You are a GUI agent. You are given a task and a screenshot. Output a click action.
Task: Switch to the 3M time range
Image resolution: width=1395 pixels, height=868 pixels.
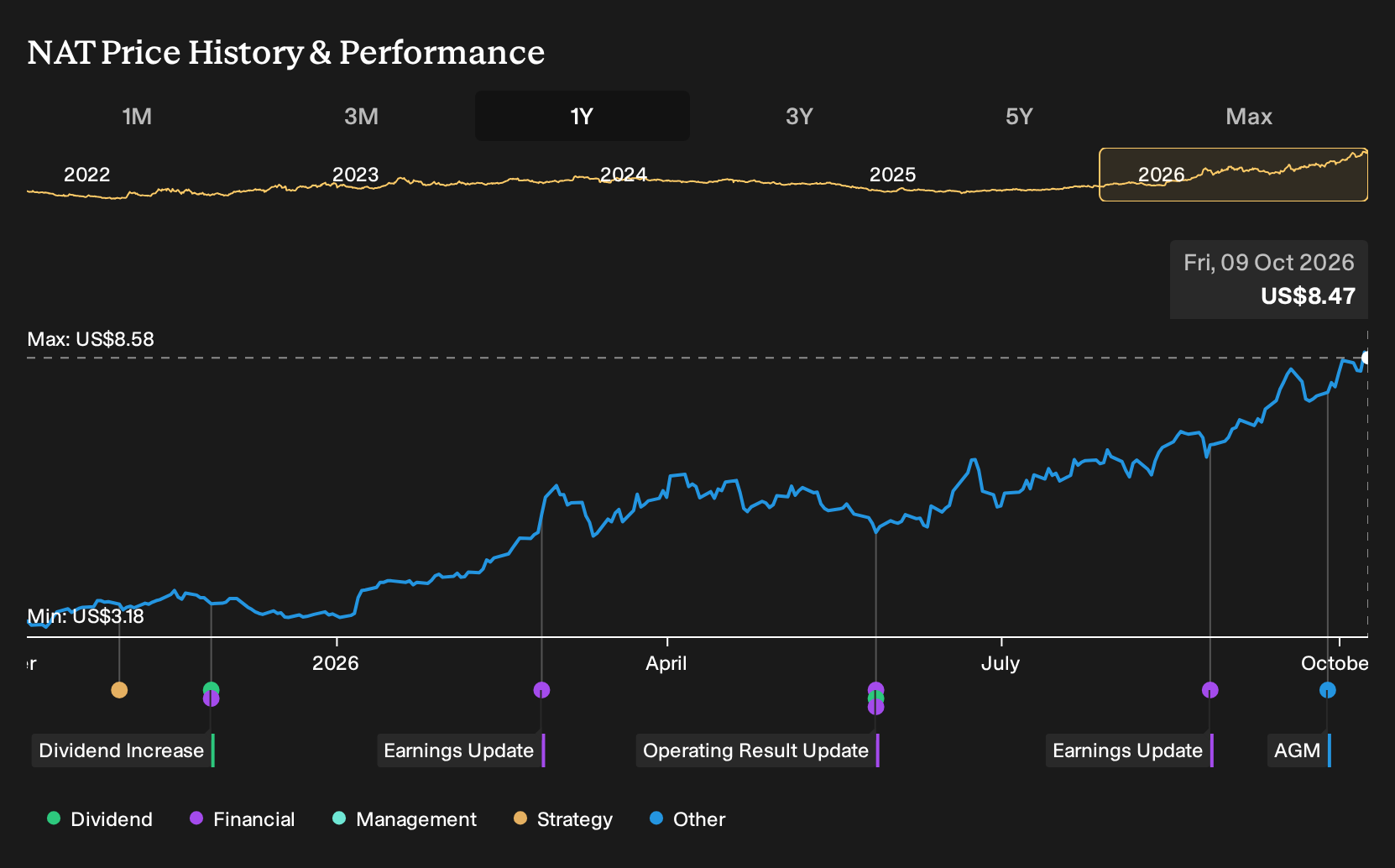[361, 116]
